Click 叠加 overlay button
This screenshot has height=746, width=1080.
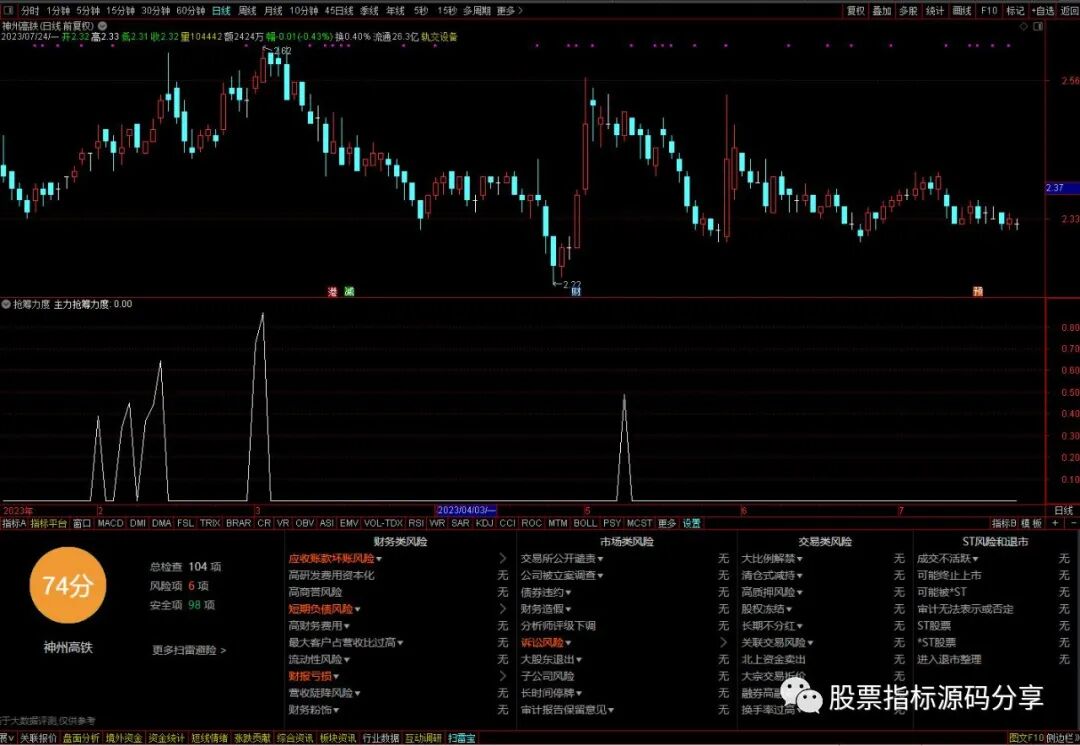[882, 11]
